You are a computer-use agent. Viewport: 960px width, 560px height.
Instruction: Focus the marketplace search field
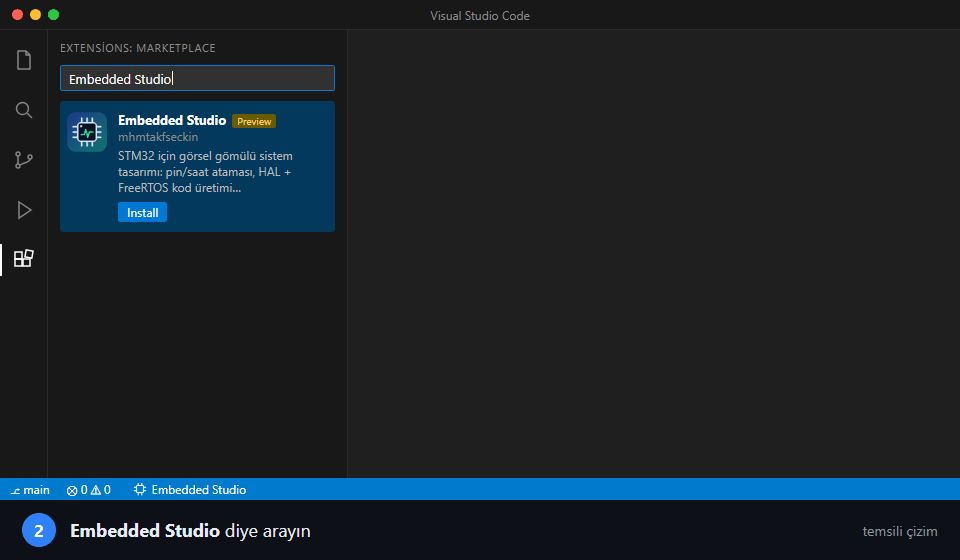click(x=197, y=78)
